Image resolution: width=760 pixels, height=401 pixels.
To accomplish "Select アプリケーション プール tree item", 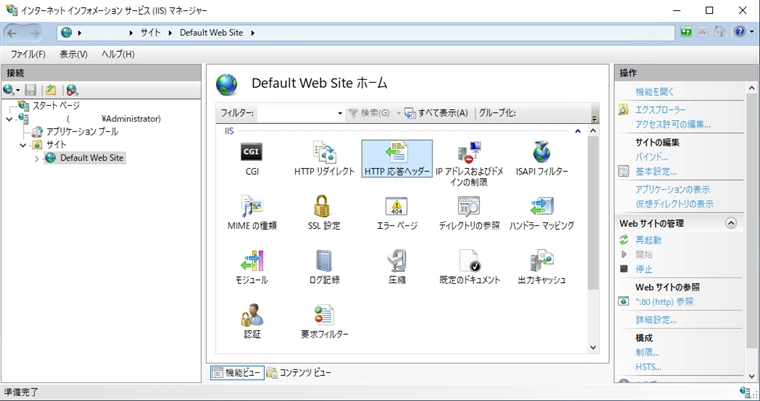I will 82,131.
